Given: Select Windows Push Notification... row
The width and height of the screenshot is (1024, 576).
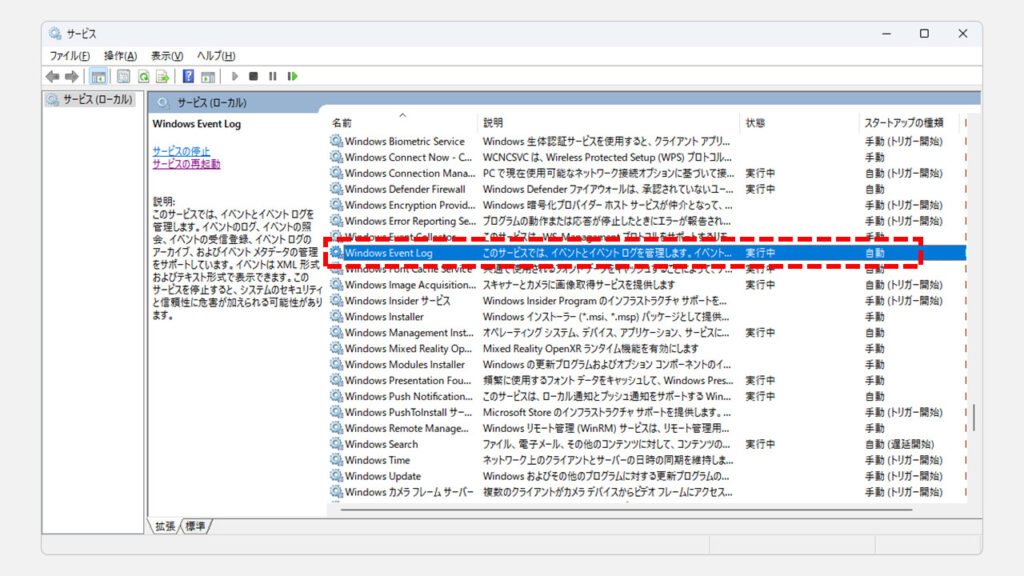Looking at the screenshot, I should (647, 396).
